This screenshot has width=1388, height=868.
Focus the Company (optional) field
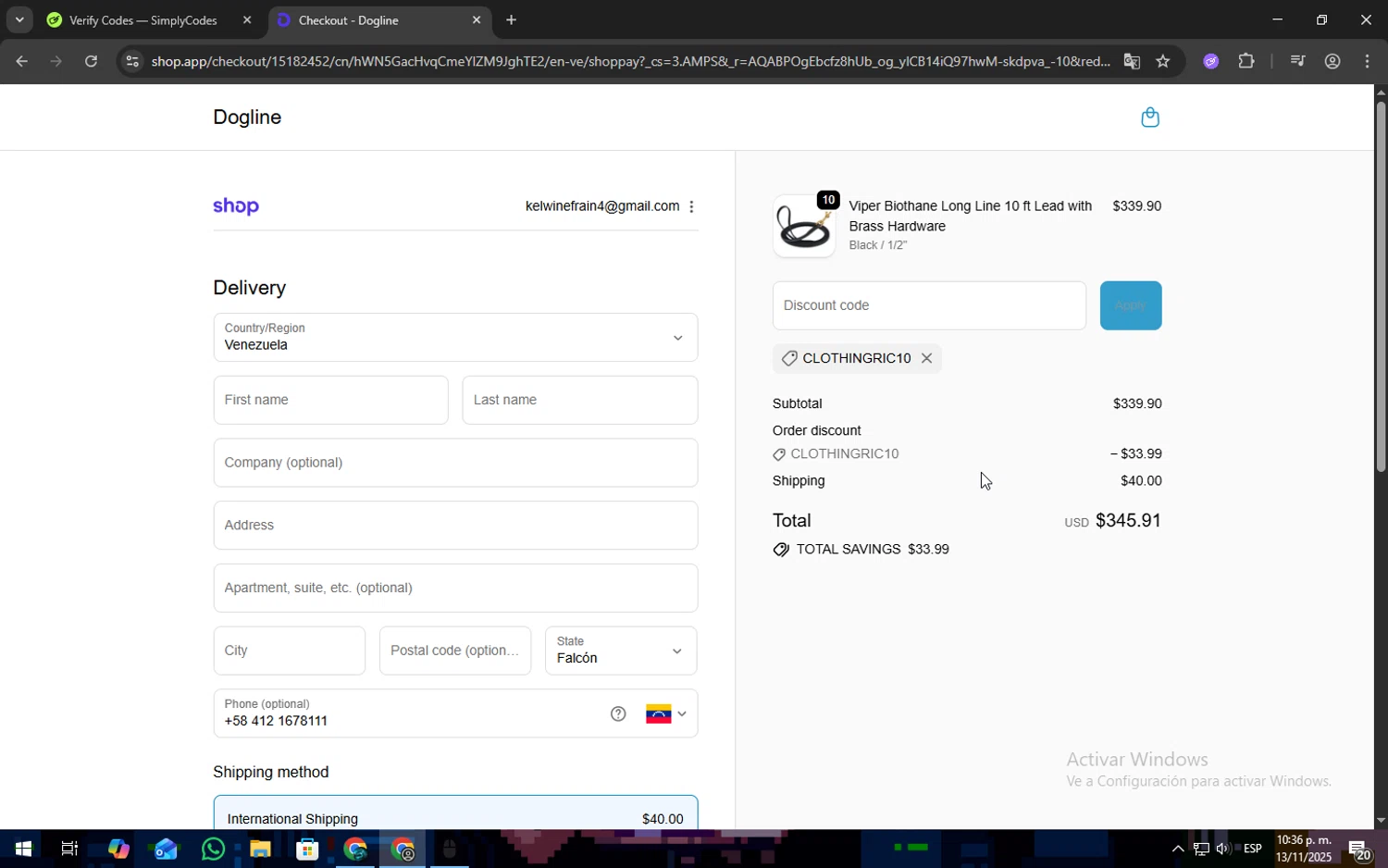[455, 463]
